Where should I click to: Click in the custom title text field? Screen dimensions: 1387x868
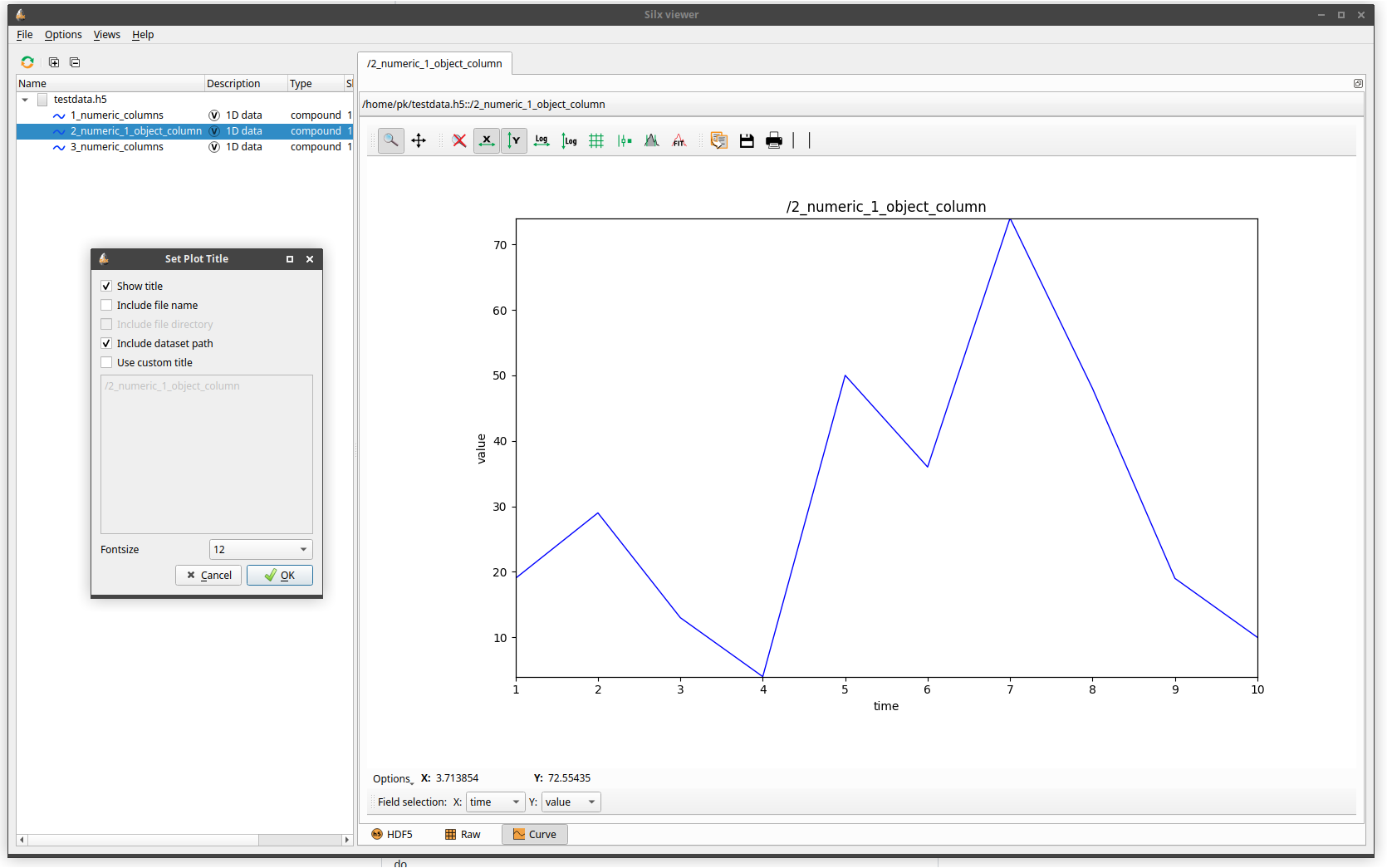(x=207, y=454)
